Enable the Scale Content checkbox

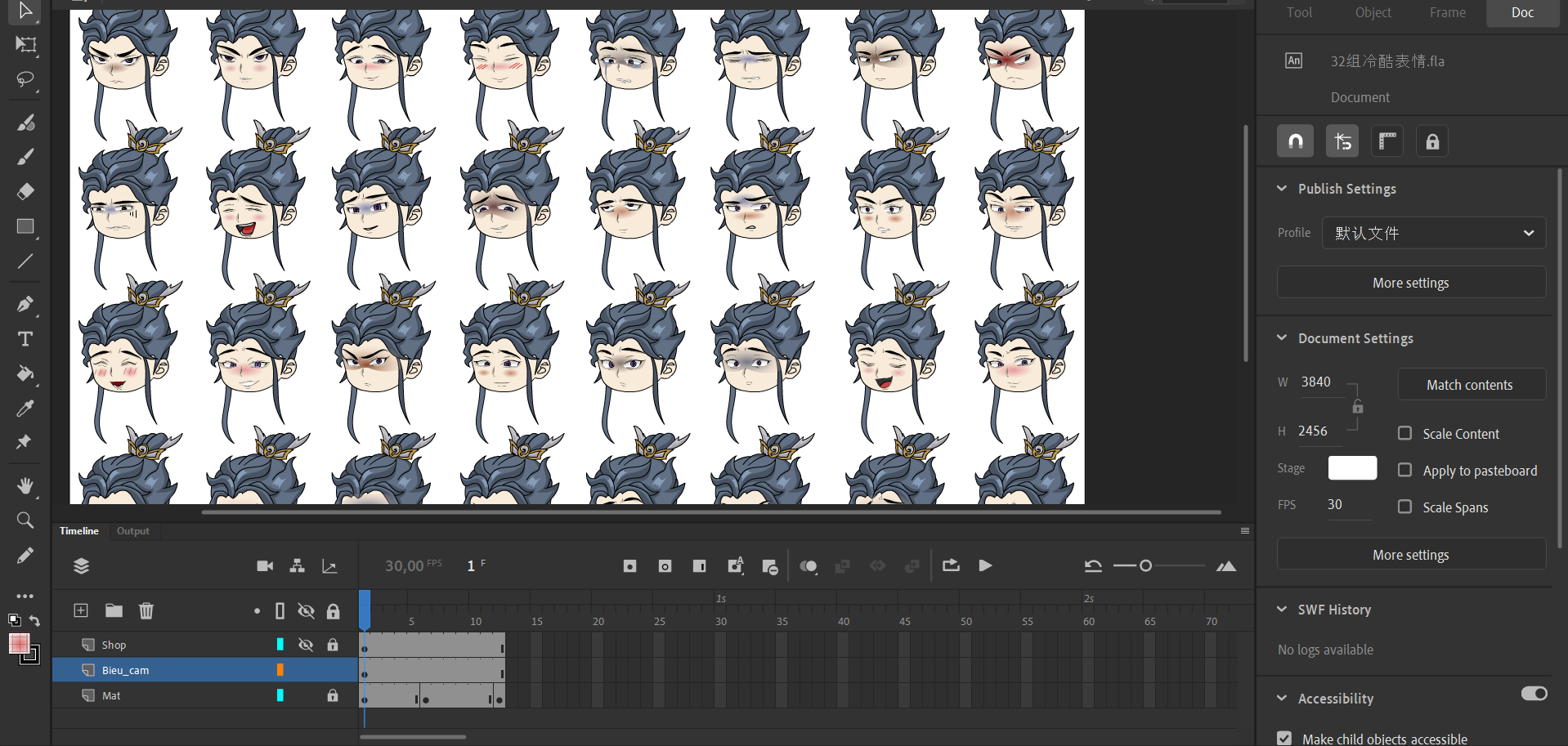[x=1404, y=433]
